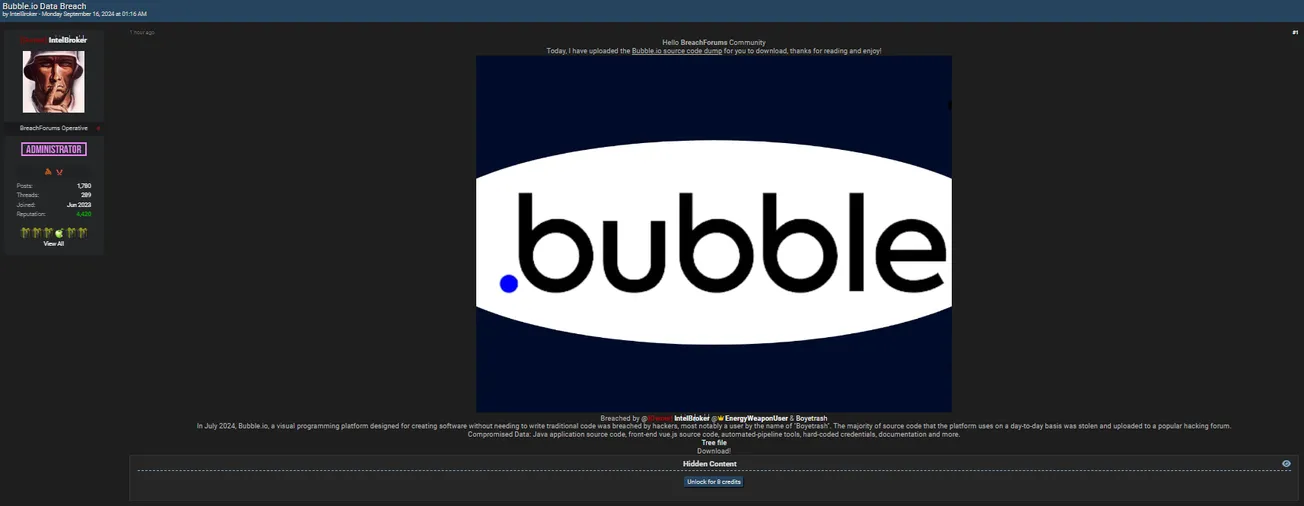Click the first badge in the awards row
Viewport: 1304px width, 506px height.
(25, 233)
